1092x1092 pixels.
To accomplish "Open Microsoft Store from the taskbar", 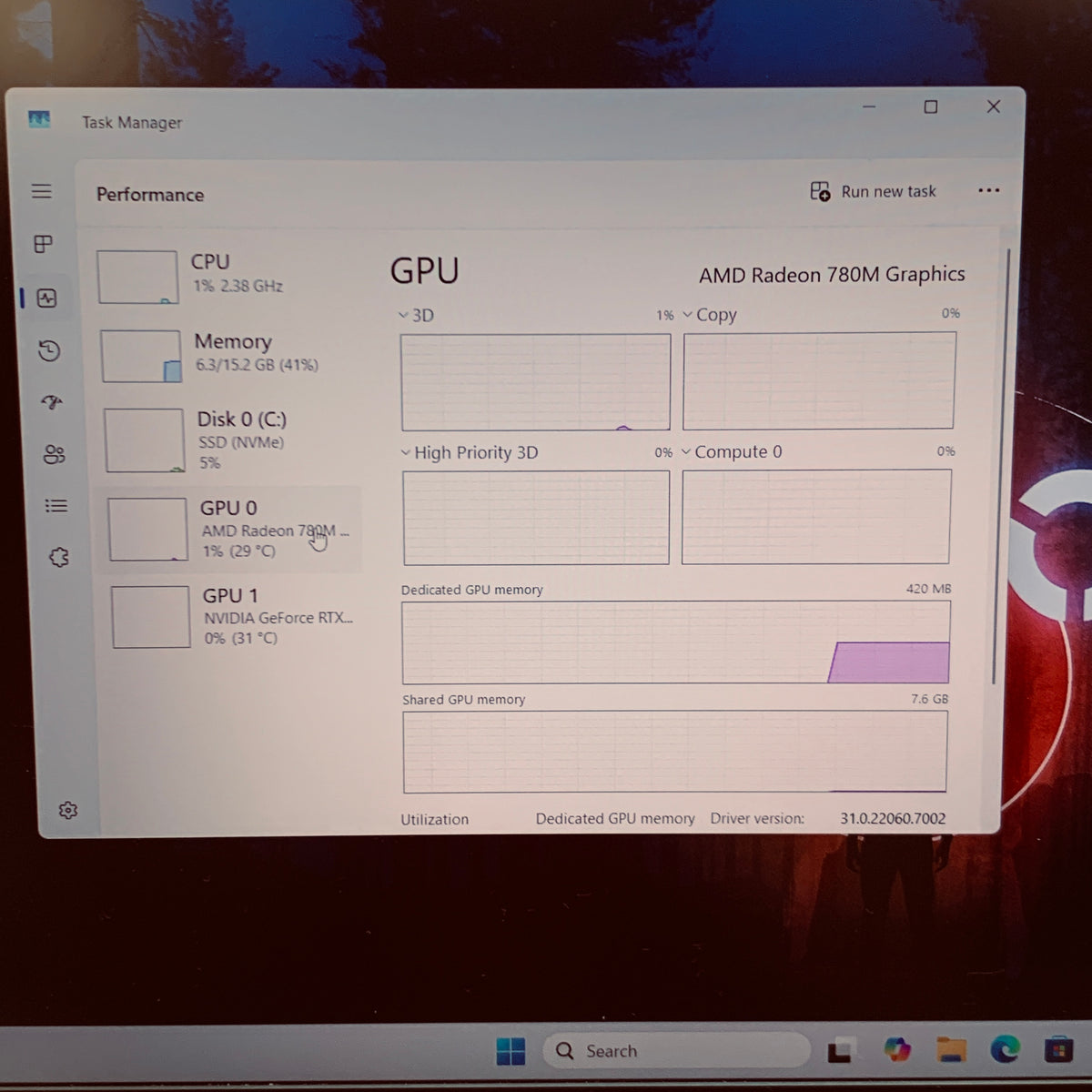I will [1057, 1049].
